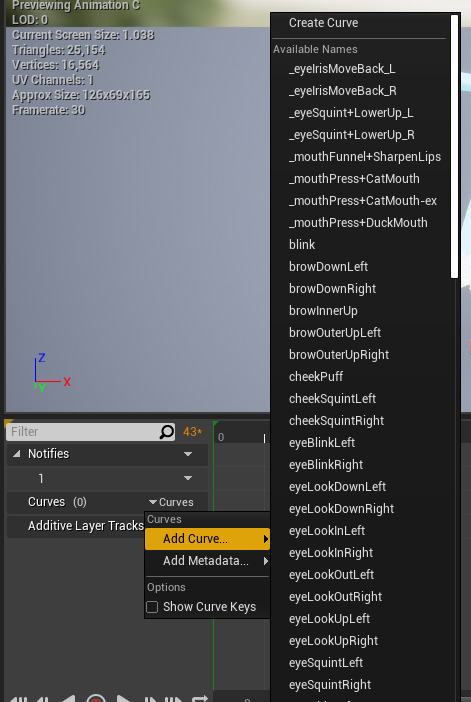Select _mouthPress+CatMouth curve name
Viewport: 471px width, 702px height.
point(354,179)
